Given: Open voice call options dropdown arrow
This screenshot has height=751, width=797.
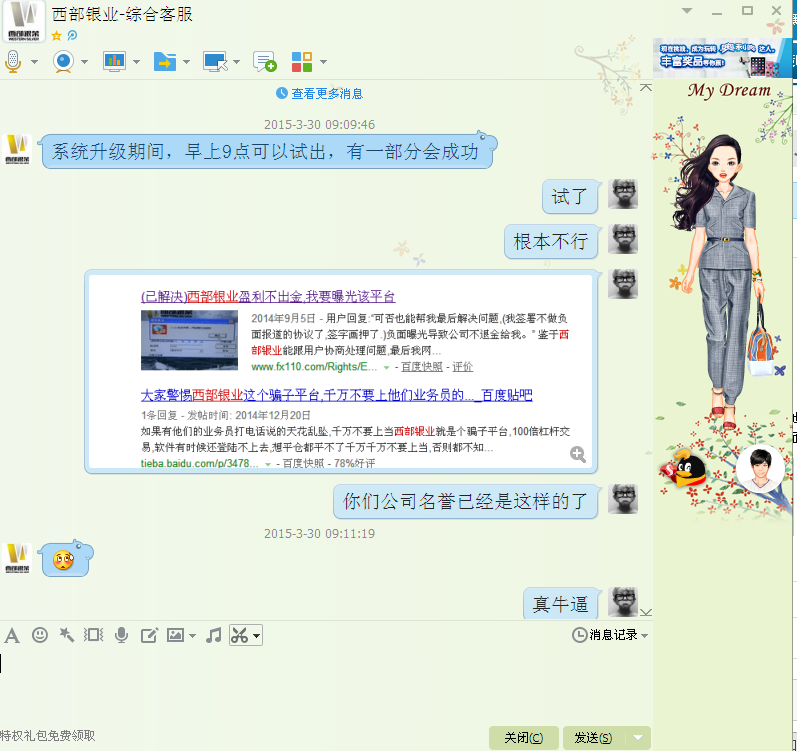Looking at the screenshot, I should pyautogui.click(x=35, y=62).
